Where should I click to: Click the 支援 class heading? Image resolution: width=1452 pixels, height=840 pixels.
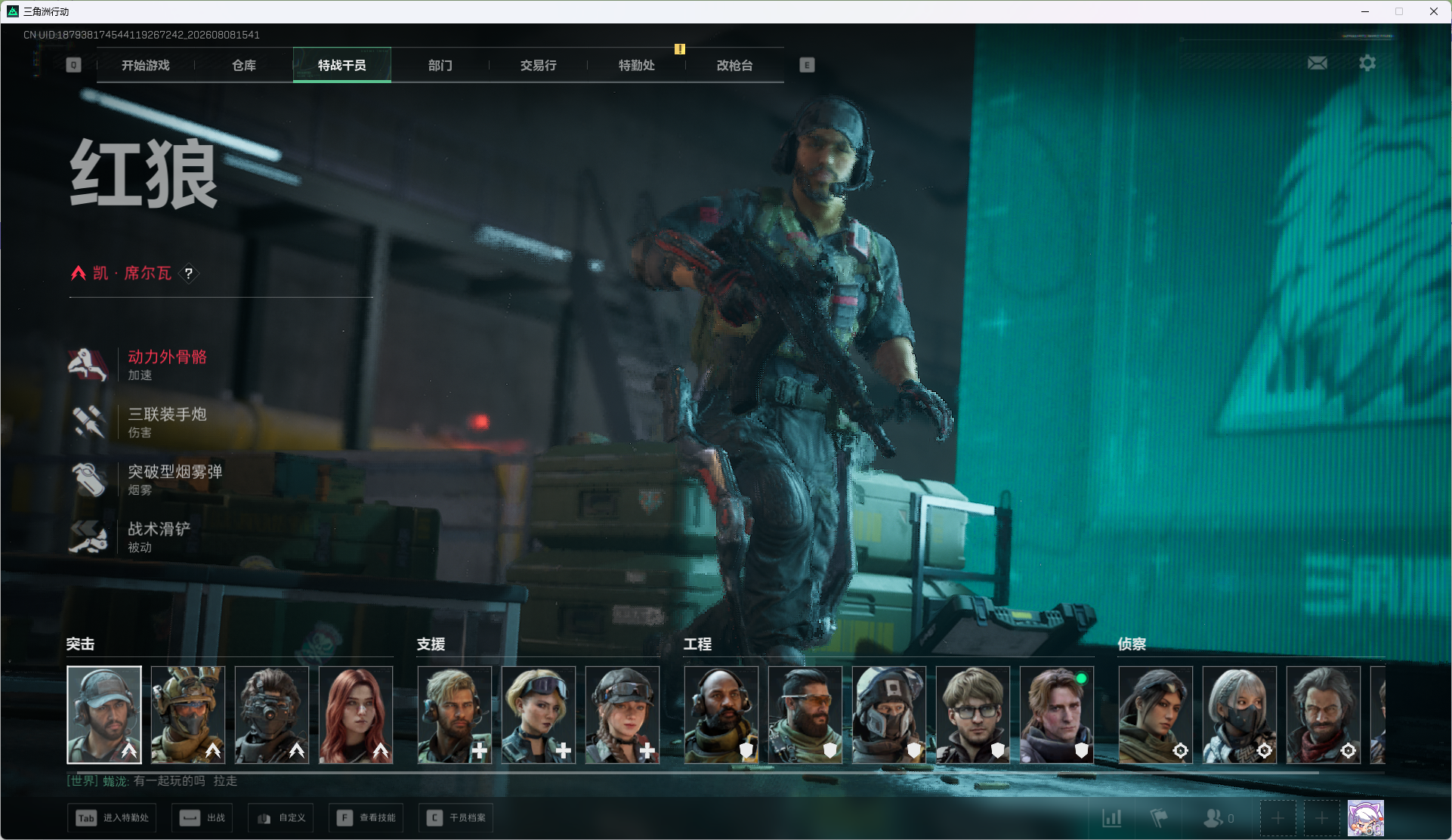tap(431, 644)
